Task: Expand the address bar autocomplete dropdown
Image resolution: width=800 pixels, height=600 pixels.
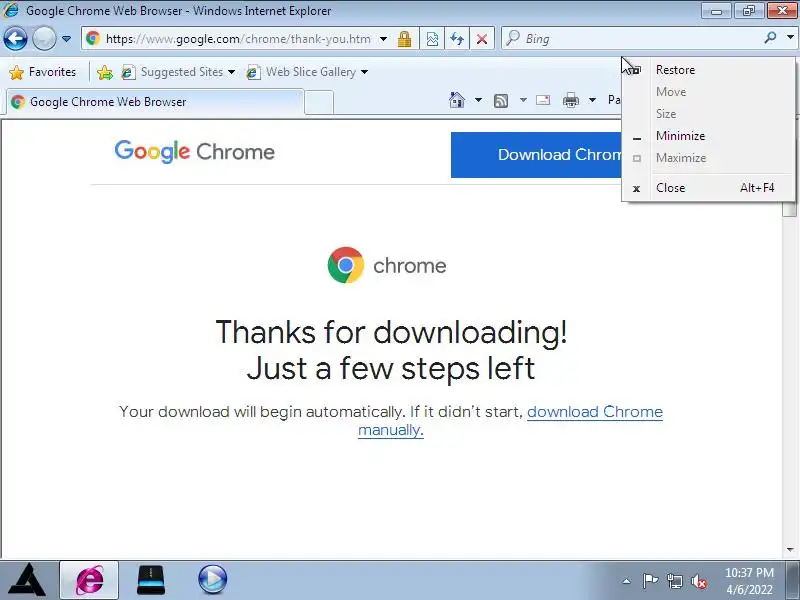Action: point(384,39)
